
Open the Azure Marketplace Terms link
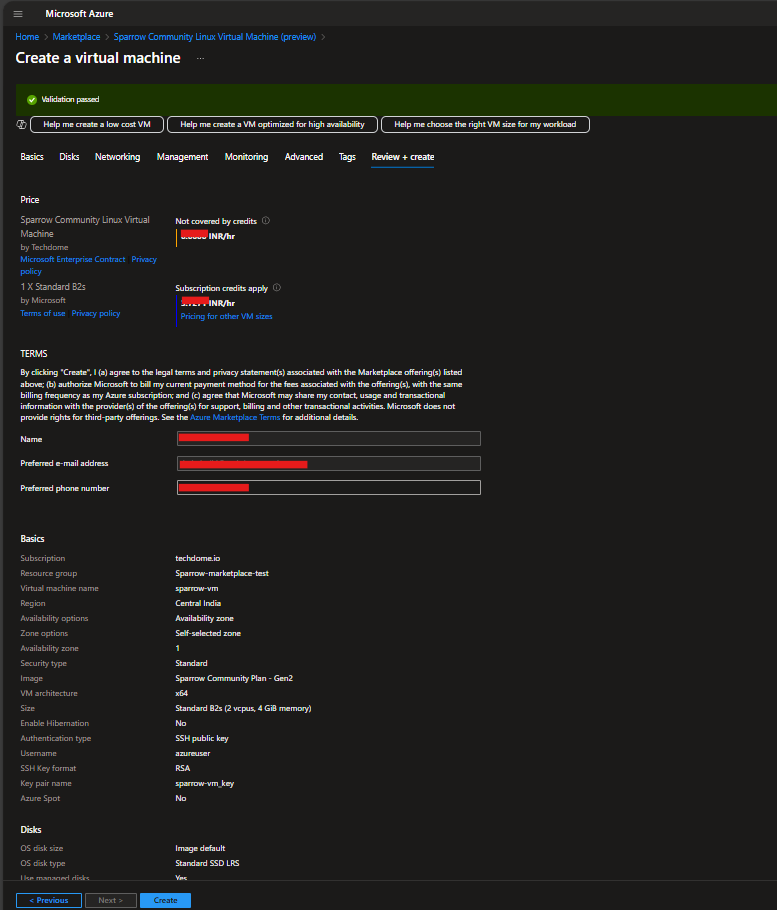pos(235,417)
